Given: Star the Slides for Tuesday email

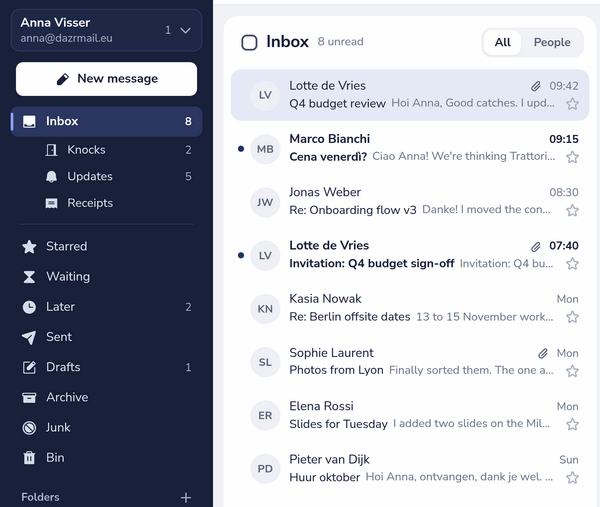Looking at the screenshot, I should tap(572, 424).
